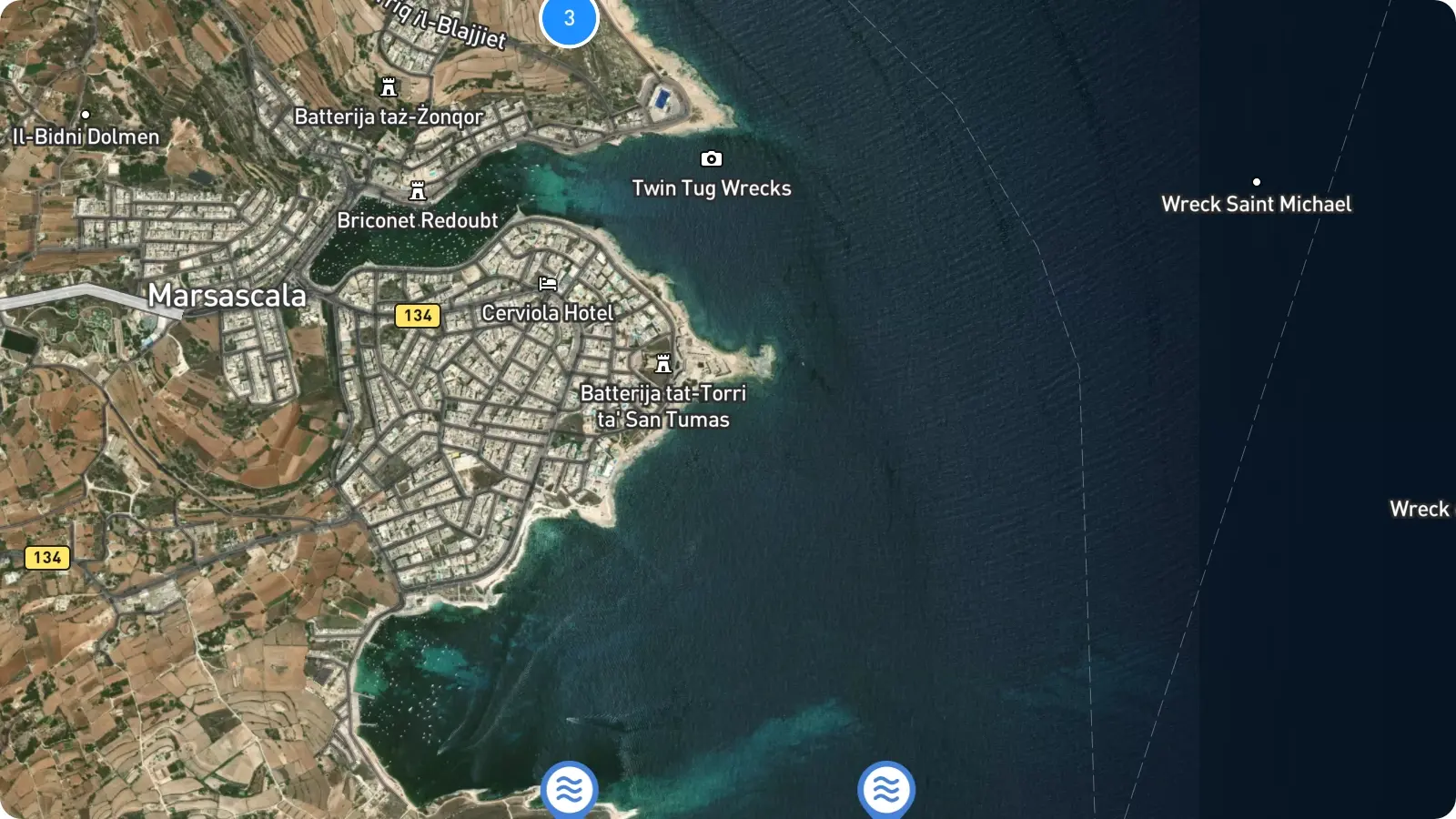1456x819 pixels.
Task: Open the right blue waves marker
Action: click(886, 790)
